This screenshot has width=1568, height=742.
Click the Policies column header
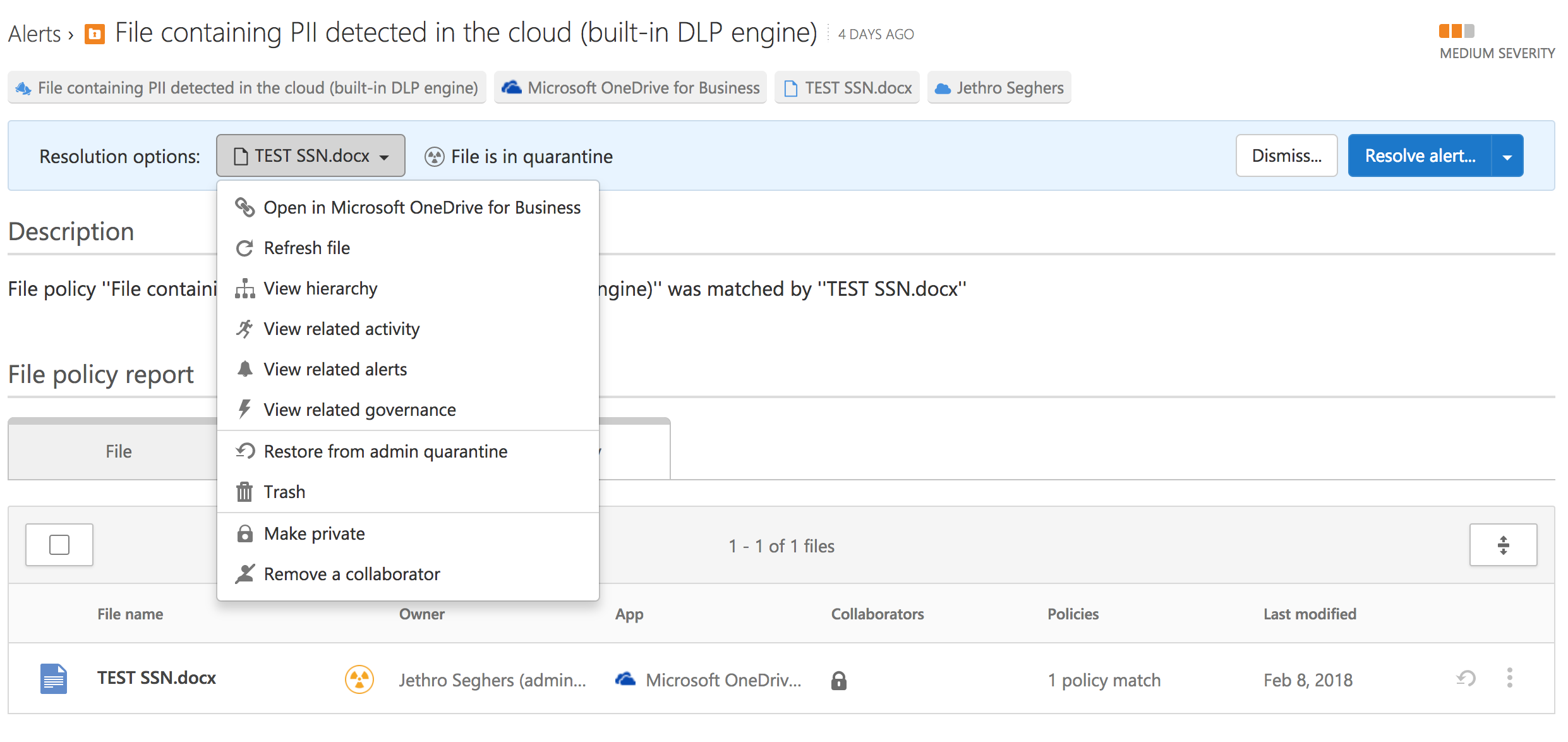click(1073, 614)
